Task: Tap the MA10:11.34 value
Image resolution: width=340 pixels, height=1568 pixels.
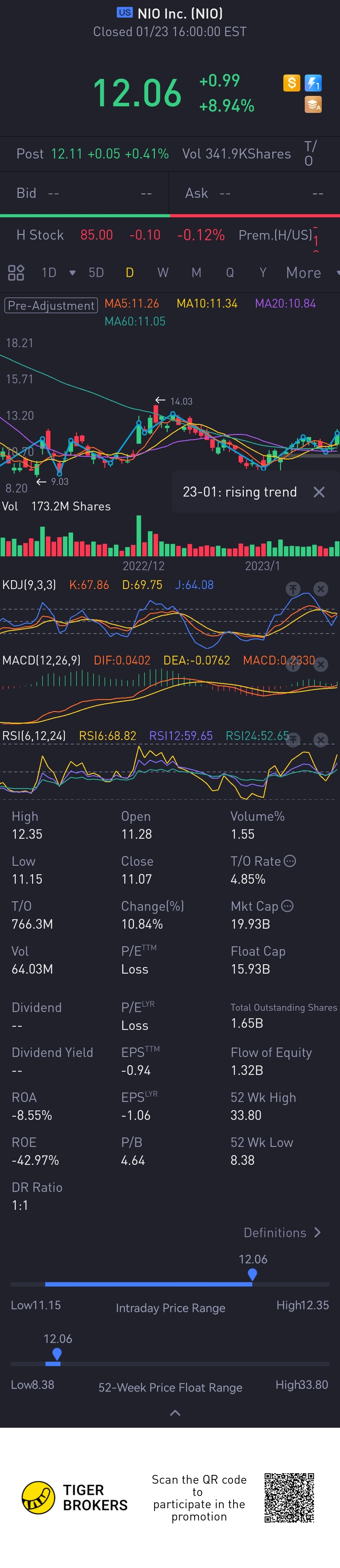Action: click(x=207, y=303)
